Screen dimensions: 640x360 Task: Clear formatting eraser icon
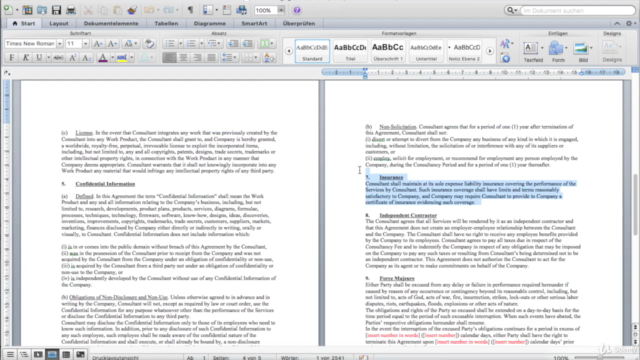point(149,44)
